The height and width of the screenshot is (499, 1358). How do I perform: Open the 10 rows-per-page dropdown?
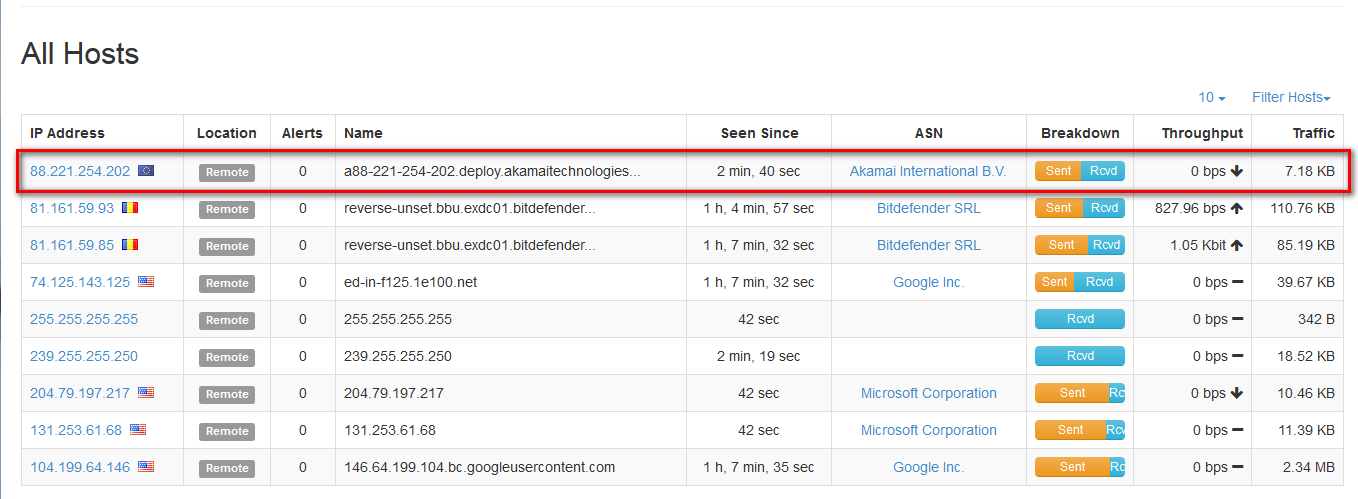pyautogui.click(x=1212, y=97)
